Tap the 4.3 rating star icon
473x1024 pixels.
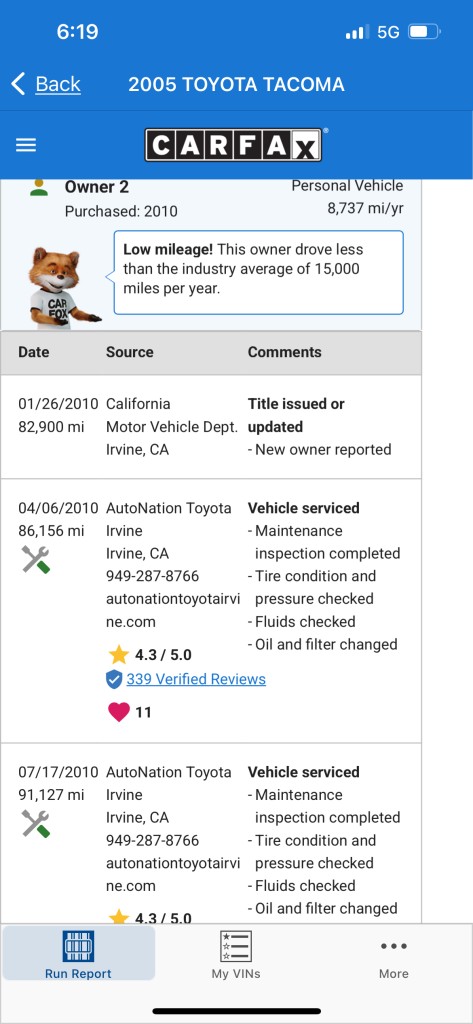[x=118, y=654]
